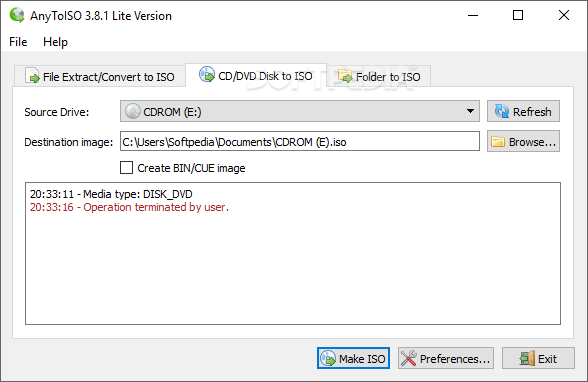Open the Help menu
588x382 pixels.
point(55,42)
